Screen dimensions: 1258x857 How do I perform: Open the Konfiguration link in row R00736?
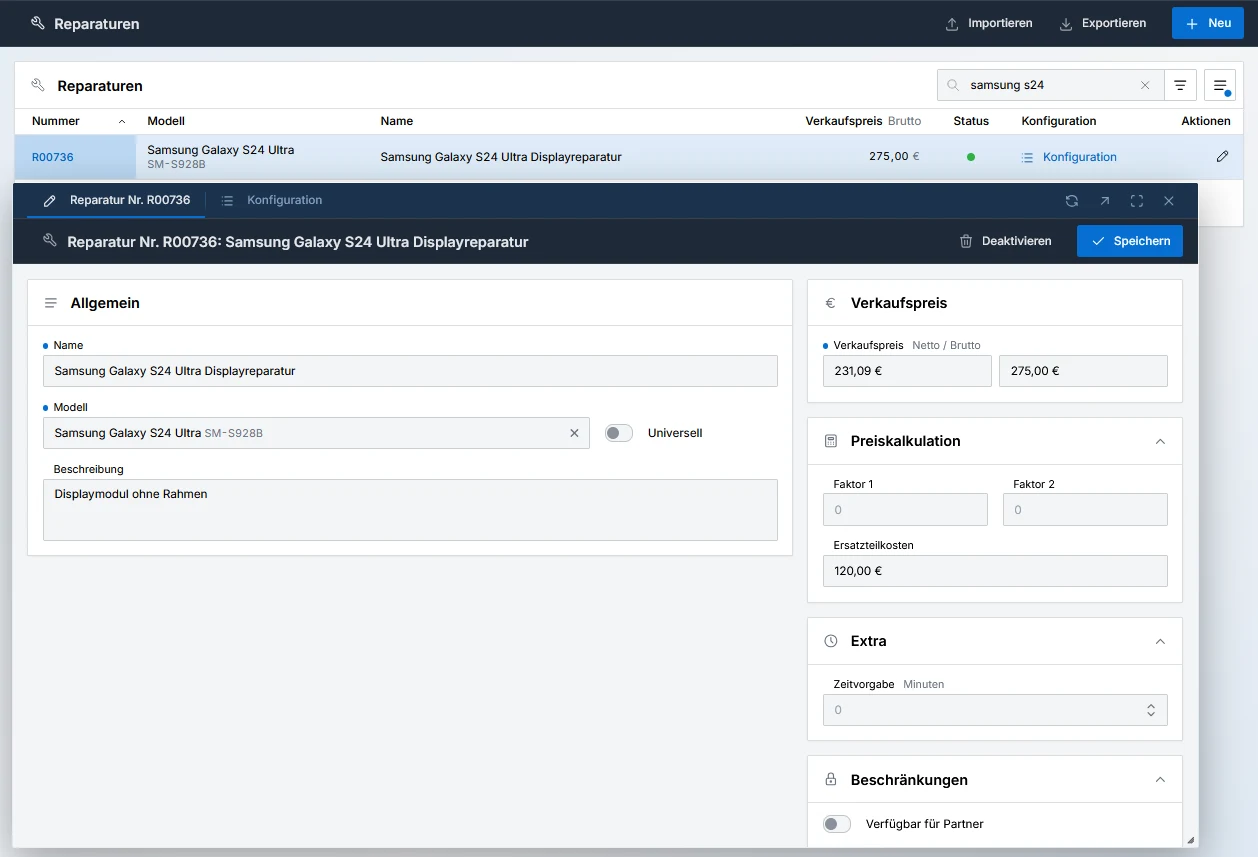click(x=1069, y=157)
